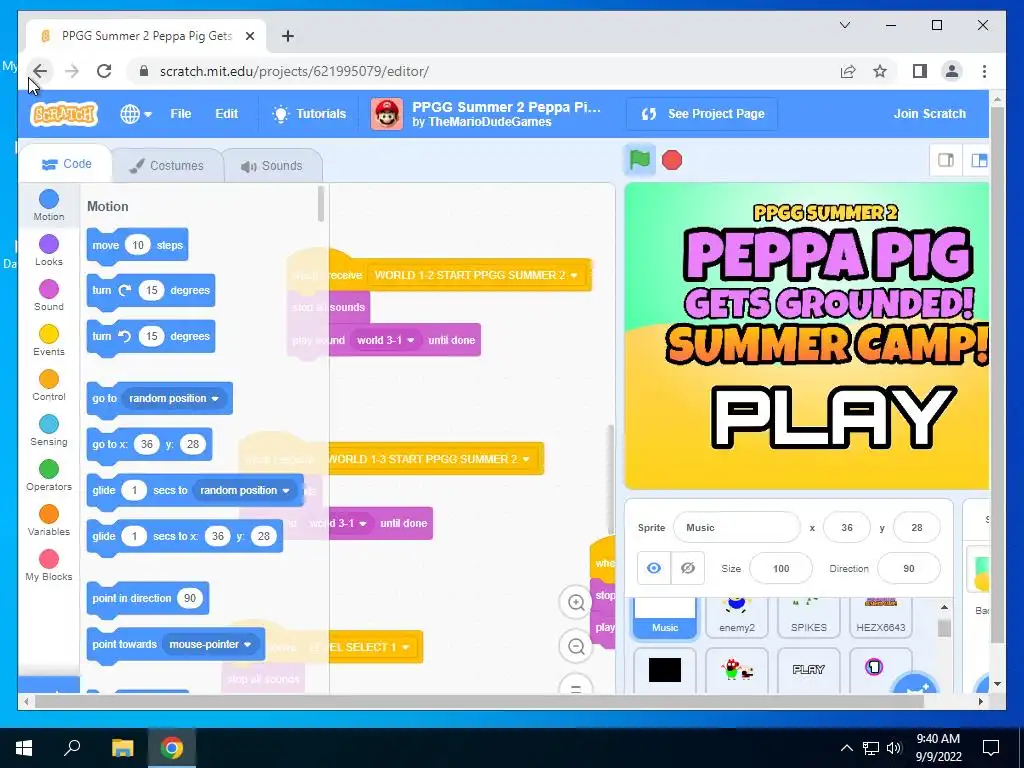
Task: Open the File menu
Action: (x=181, y=114)
